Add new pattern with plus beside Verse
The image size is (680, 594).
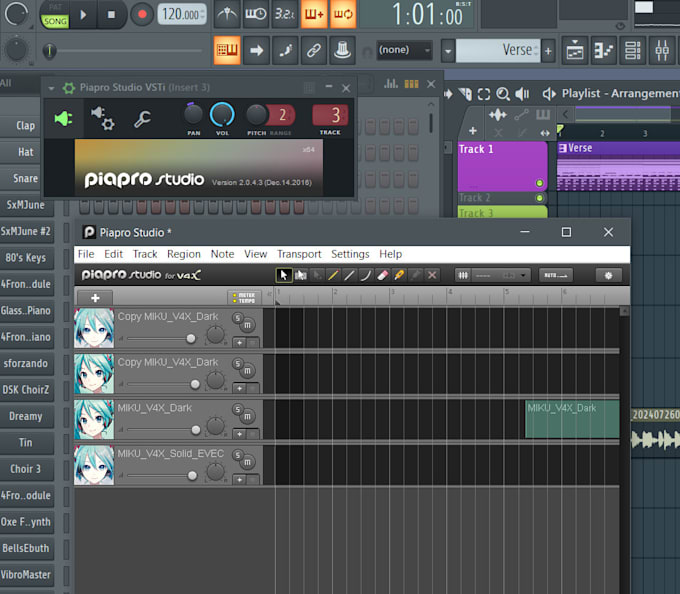(548, 51)
